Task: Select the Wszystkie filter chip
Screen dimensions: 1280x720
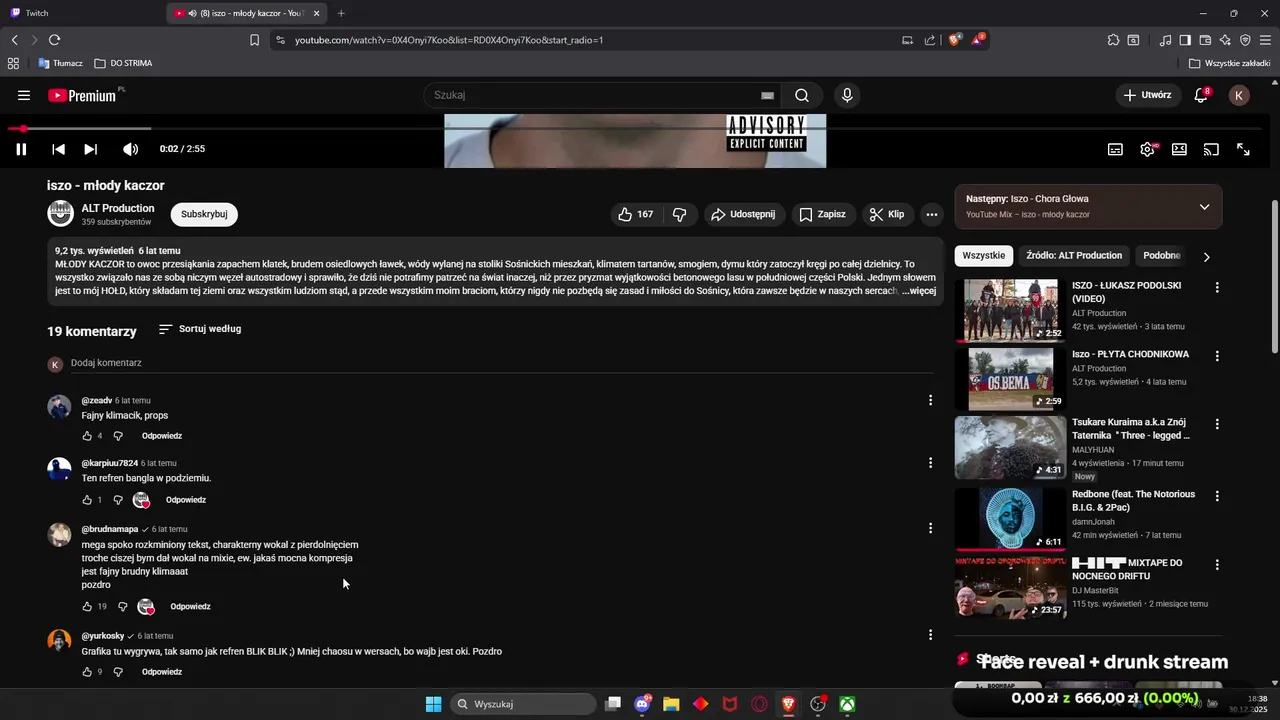Action: 984,255
